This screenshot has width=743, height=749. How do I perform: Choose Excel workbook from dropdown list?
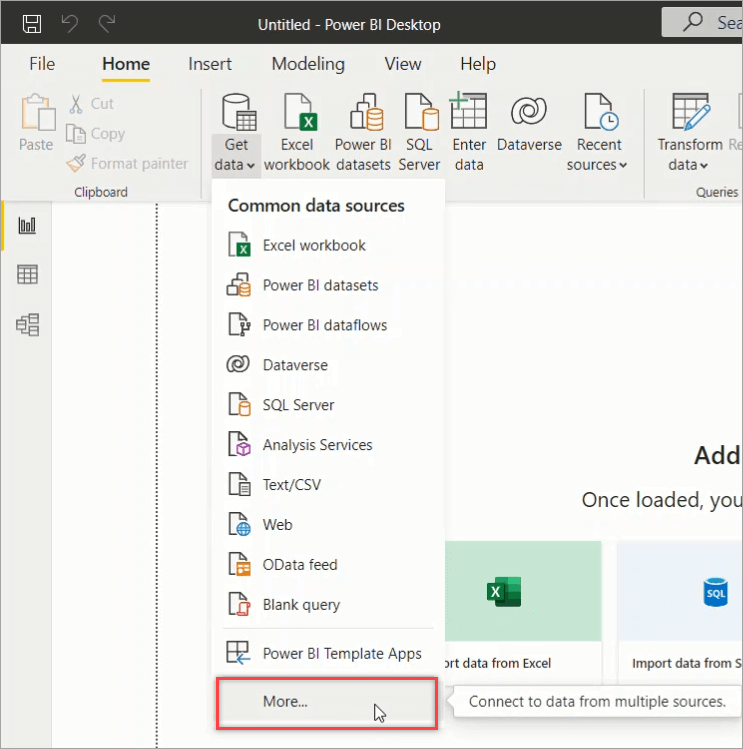[328, 245]
